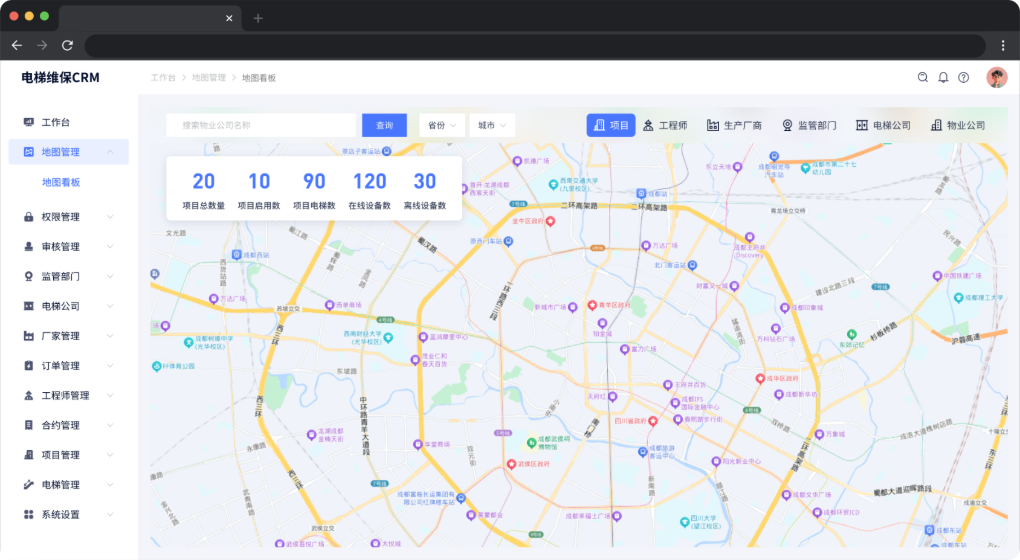
Task: Collapse the 地图管理 menu chevron
Action: tap(110, 152)
